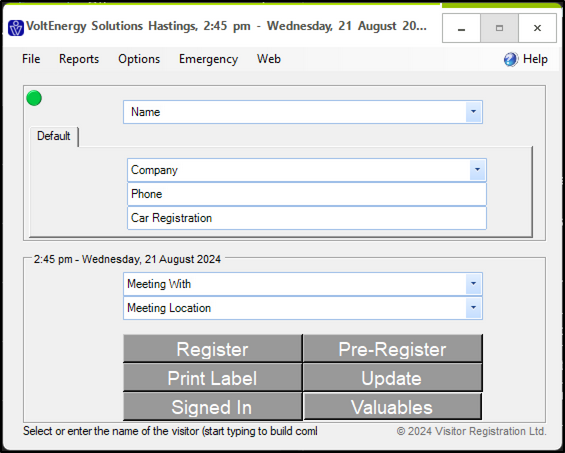Click the Valuables button
Viewport: 565px width, 453px height.
pyautogui.click(x=392, y=407)
